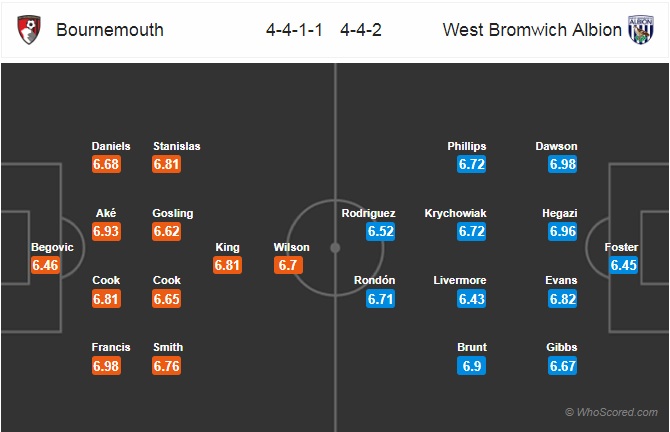Screen dimensions: 670x432
Task: Click the Stanislas player name
Action: [176, 146]
